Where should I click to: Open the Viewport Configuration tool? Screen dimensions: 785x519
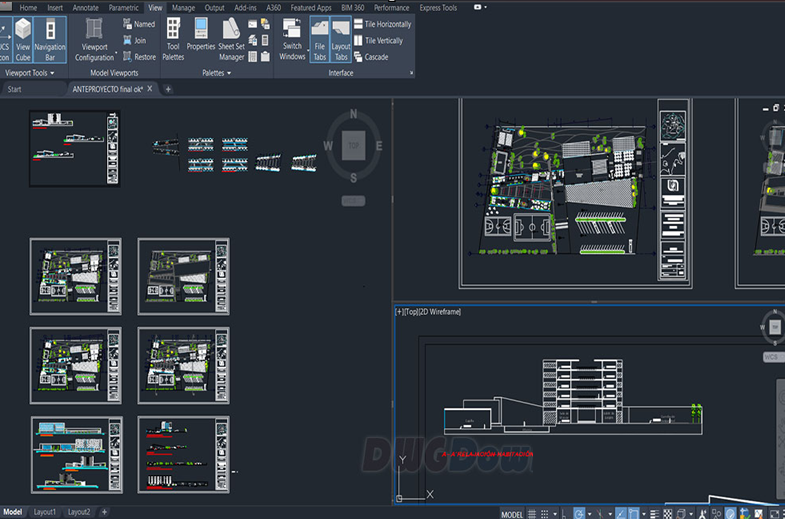point(94,40)
